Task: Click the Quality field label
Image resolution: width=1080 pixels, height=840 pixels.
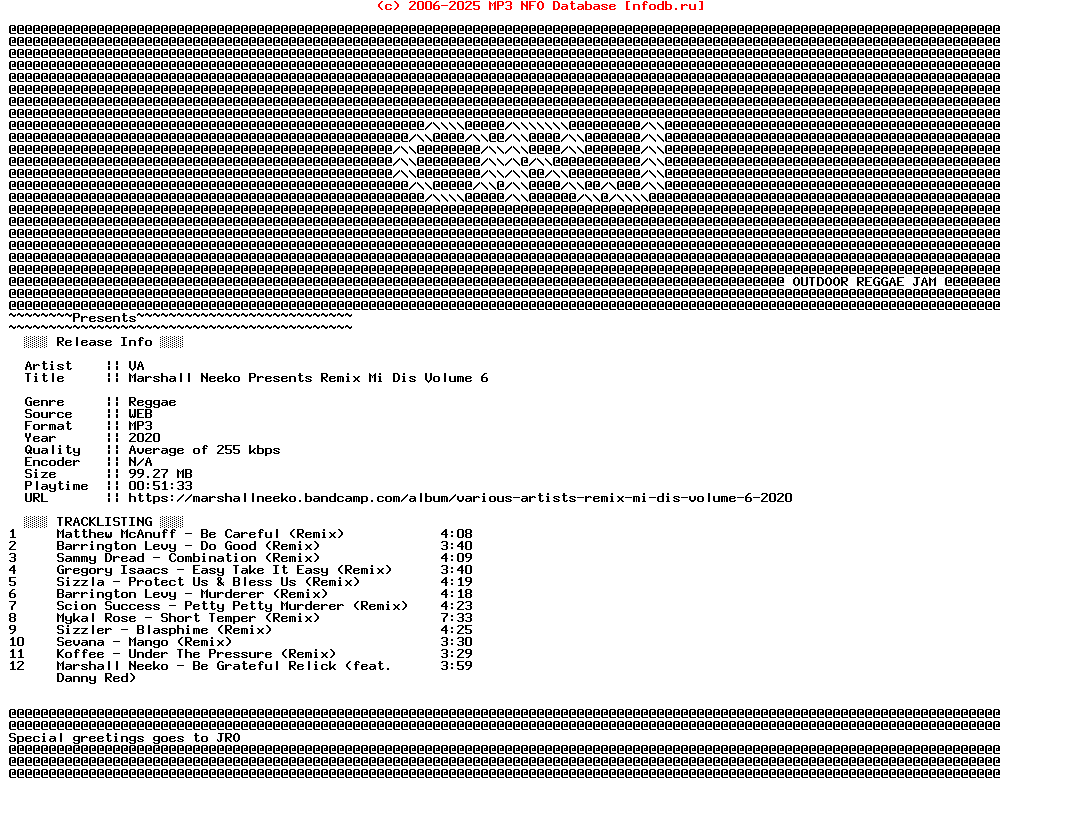Action: pyautogui.click(x=52, y=450)
